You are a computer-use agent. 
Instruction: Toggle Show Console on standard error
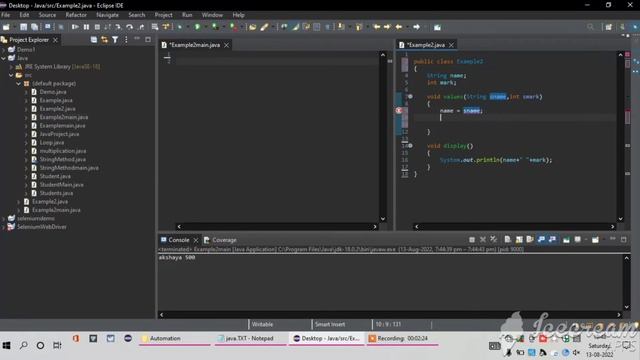pos(552,240)
